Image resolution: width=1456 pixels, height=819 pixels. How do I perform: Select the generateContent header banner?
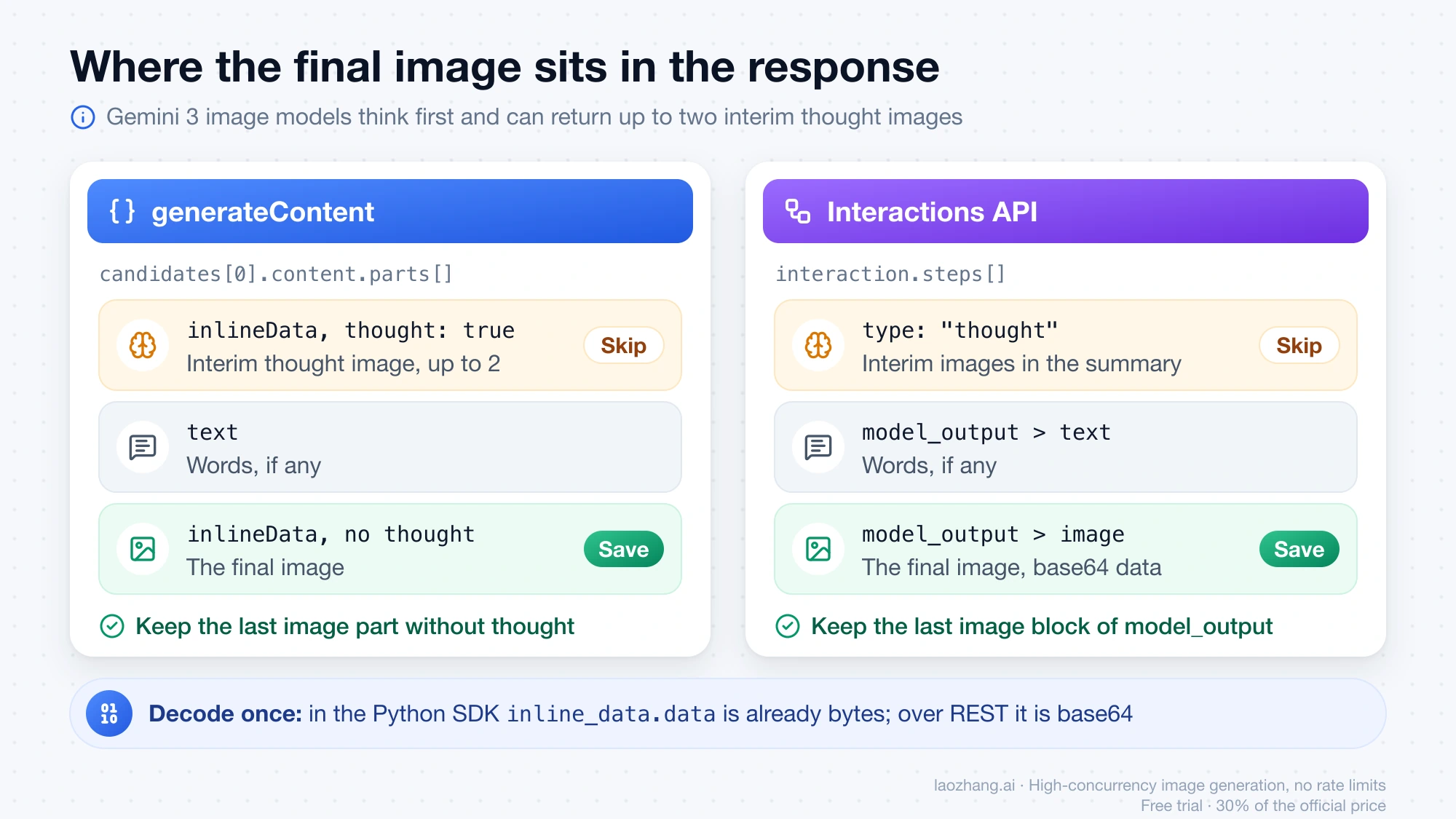390,211
